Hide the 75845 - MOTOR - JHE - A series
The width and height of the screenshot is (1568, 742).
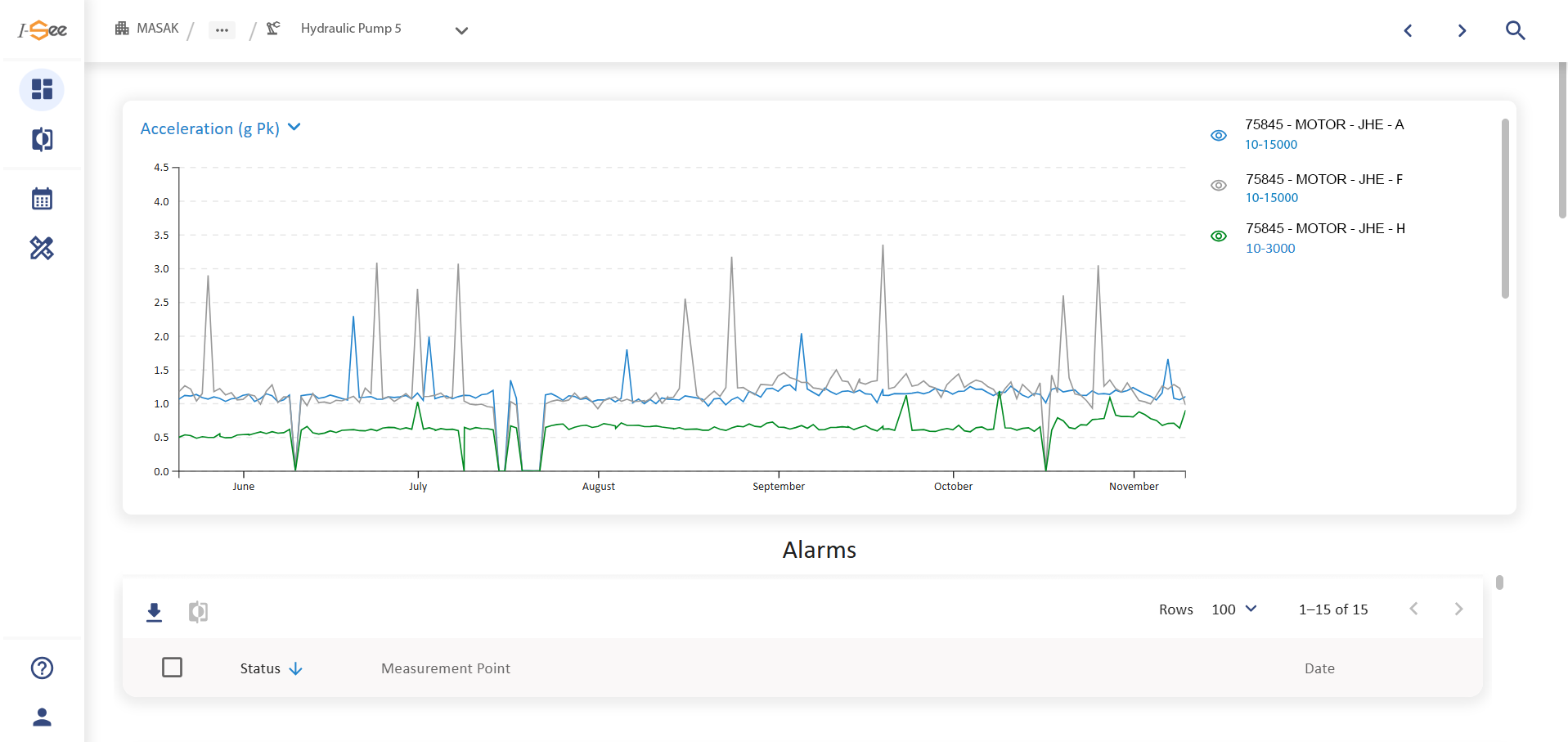1219,135
